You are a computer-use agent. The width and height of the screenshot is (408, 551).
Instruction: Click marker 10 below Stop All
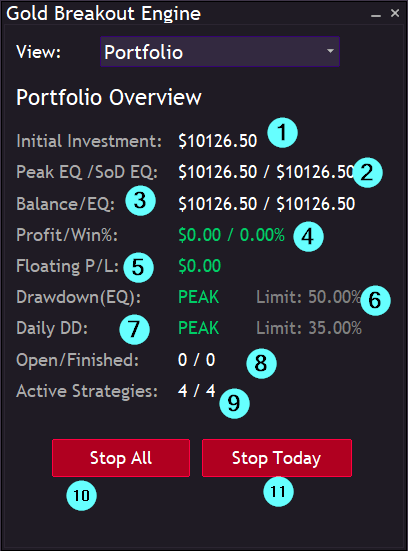(82, 495)
